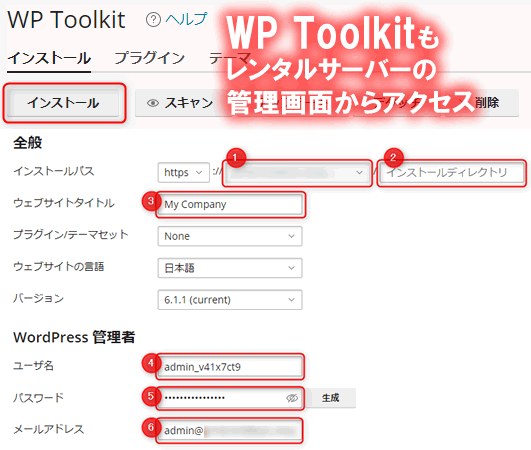This screenshot has height=450, width=531.
Task: Click the 生成 password button
Action: click(330, 398)
